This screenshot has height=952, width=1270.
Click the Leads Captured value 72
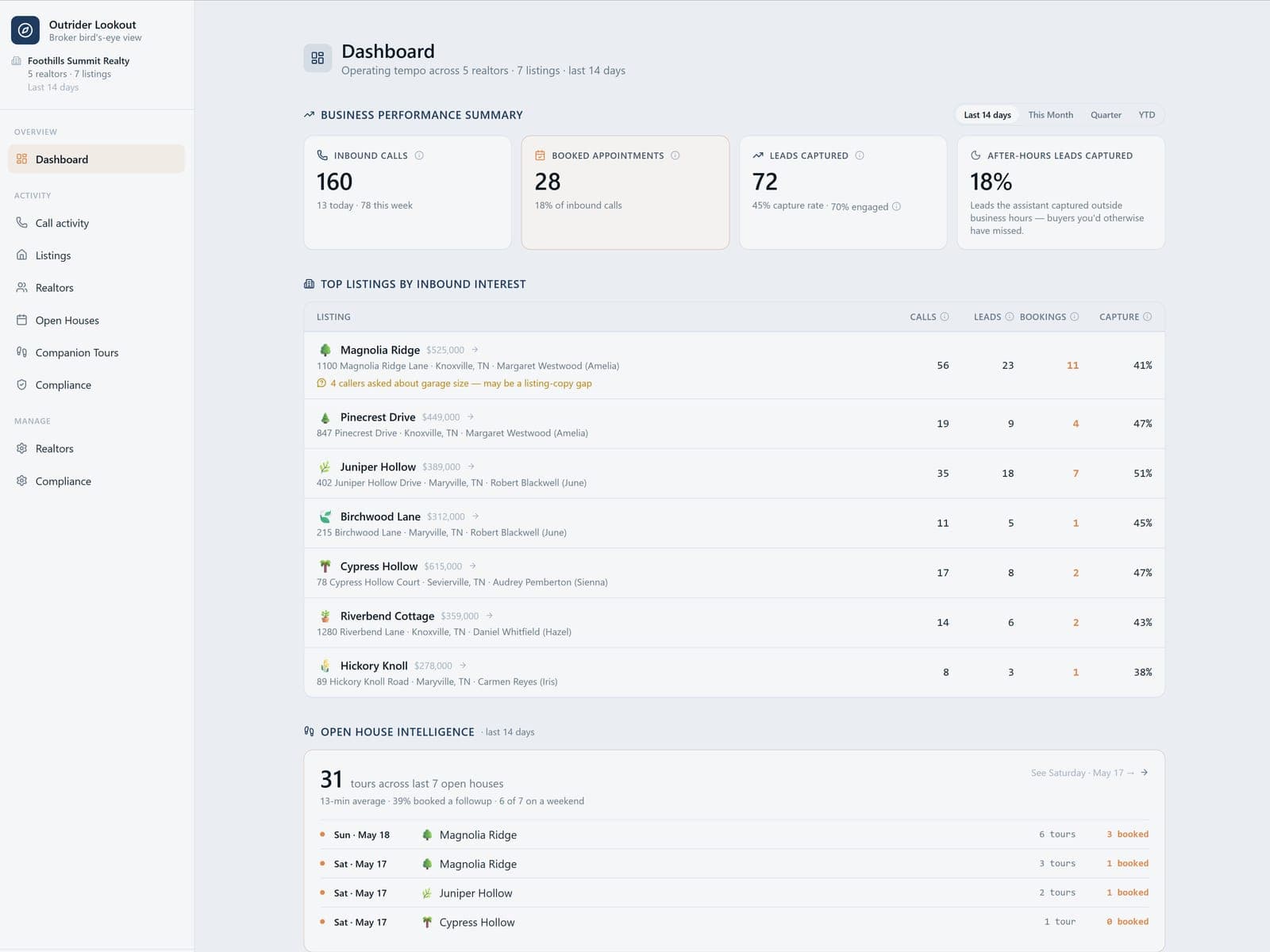(764, 182)
